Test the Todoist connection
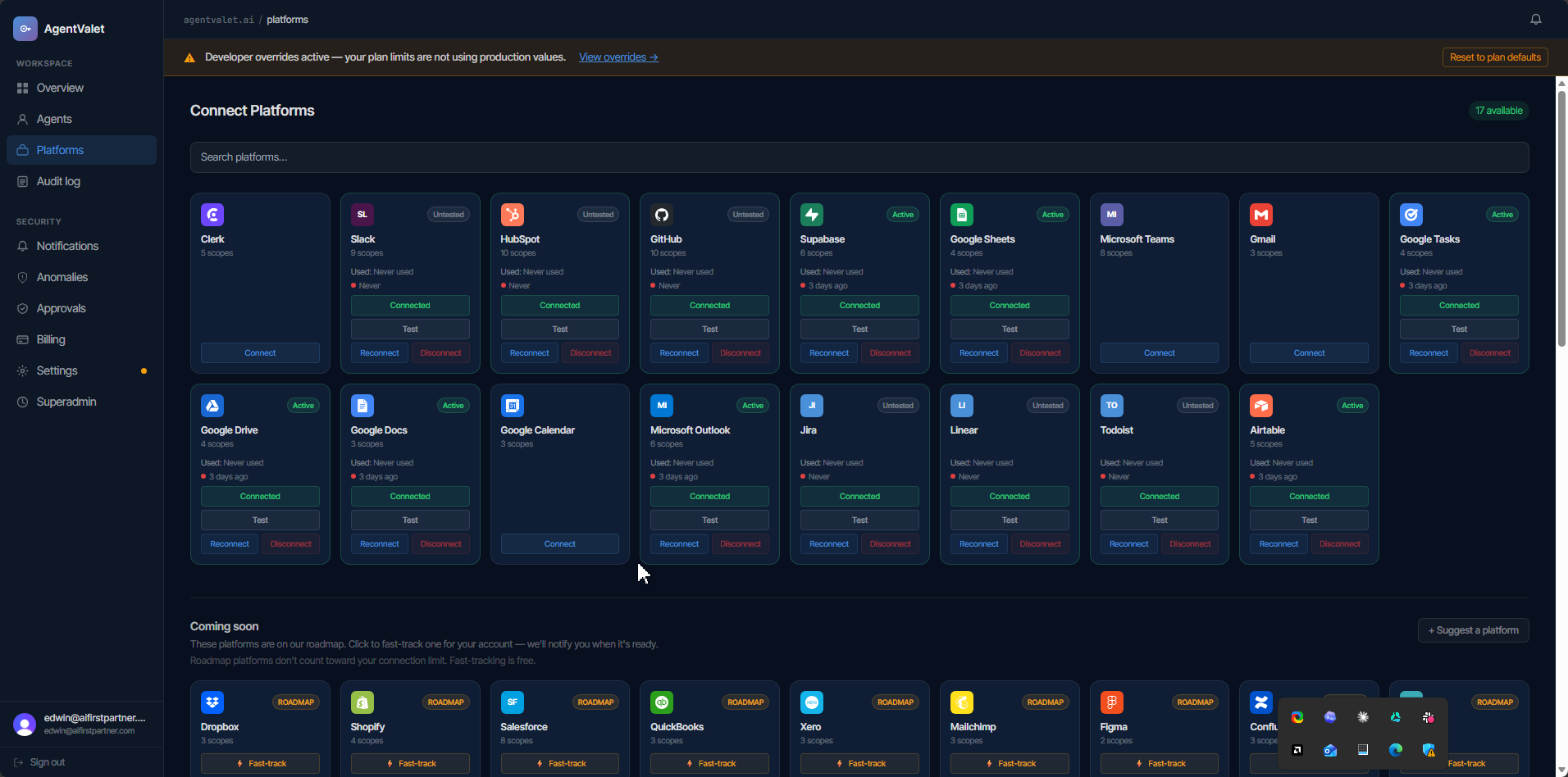Viewport: 1568px width, 777px height. [x=1160, y=520]
